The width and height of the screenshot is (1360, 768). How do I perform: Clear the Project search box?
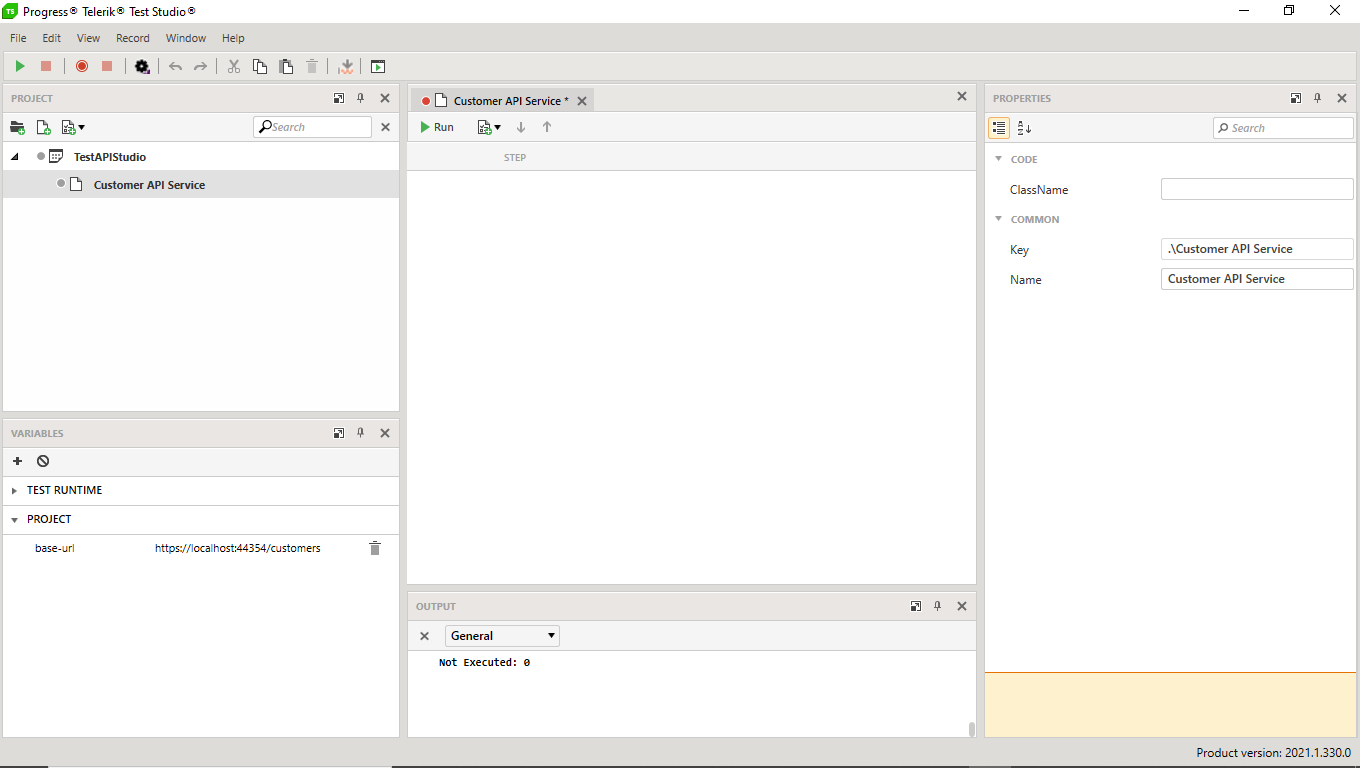[385, 127]
